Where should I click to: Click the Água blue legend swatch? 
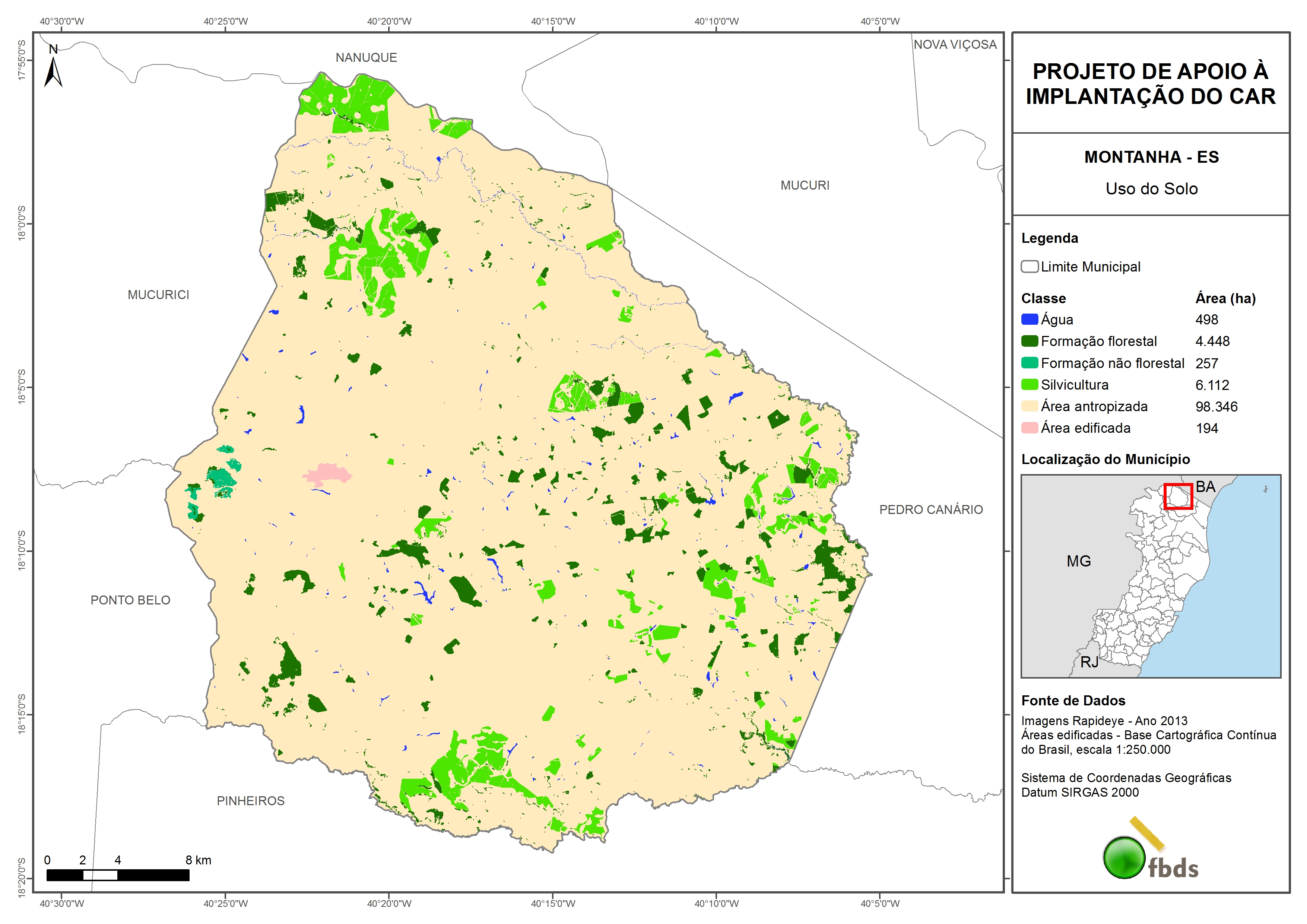(1029, 320)
